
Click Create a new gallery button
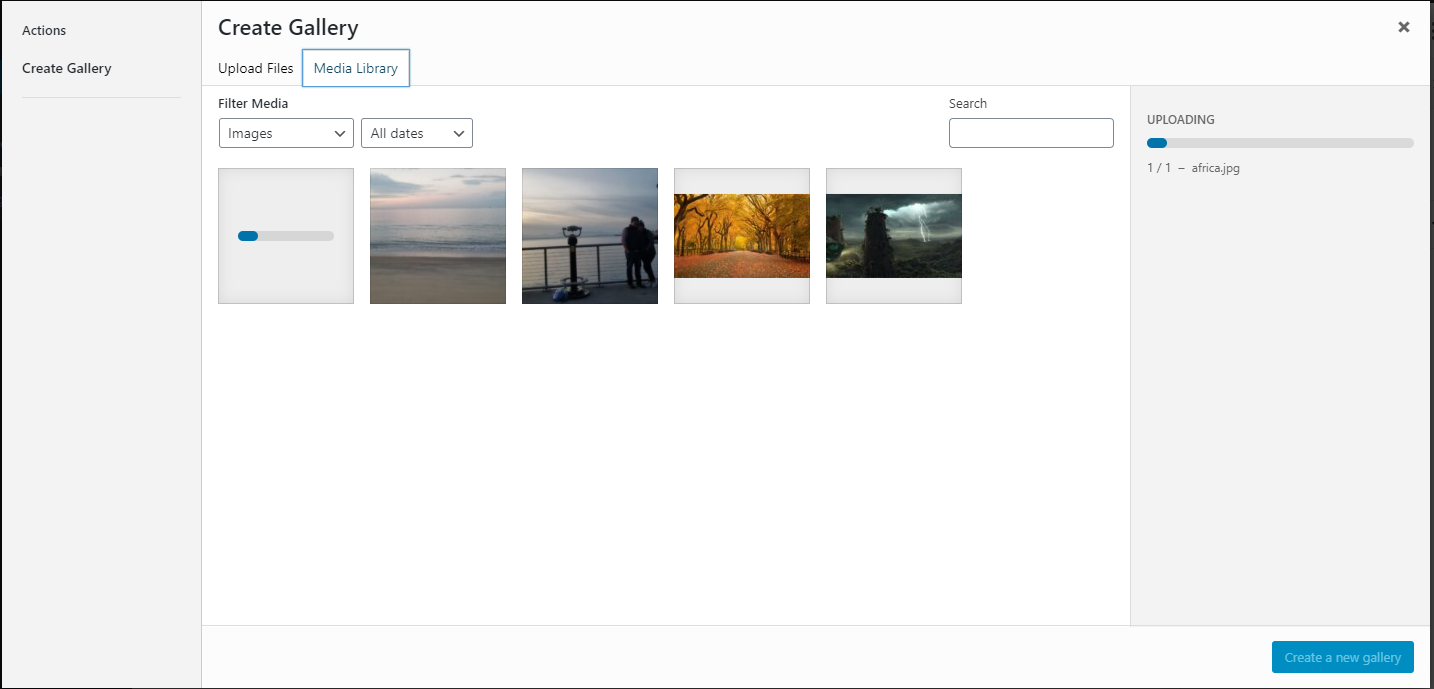[x=1342, y=657]
